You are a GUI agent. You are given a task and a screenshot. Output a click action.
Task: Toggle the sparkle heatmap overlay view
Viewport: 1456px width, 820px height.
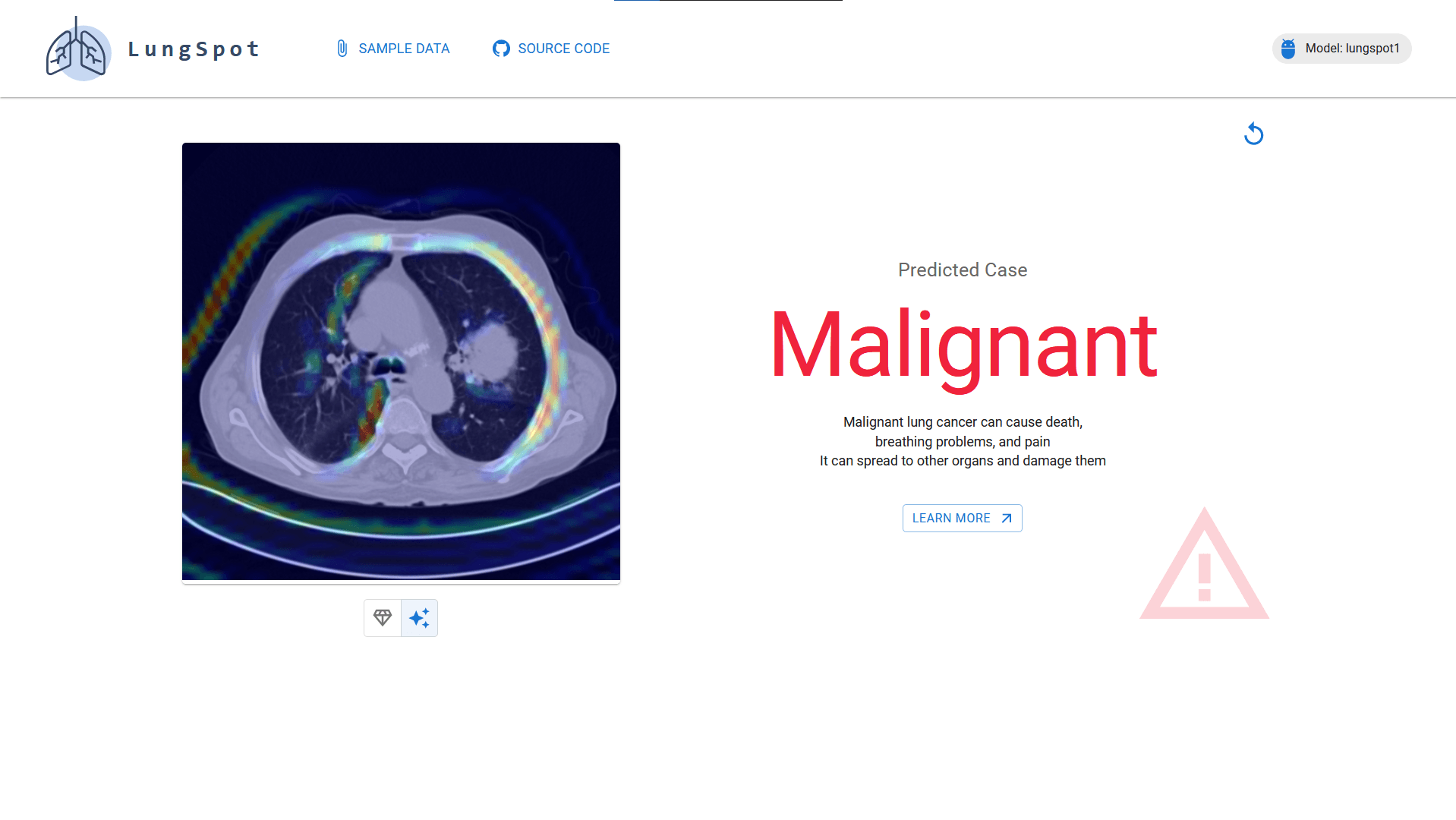[x=419, y=618]
